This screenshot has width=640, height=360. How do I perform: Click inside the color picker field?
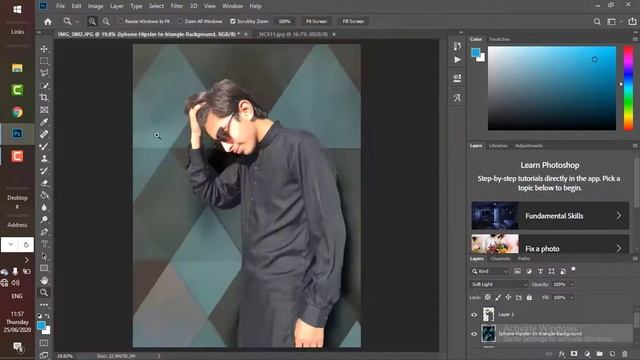552,88
